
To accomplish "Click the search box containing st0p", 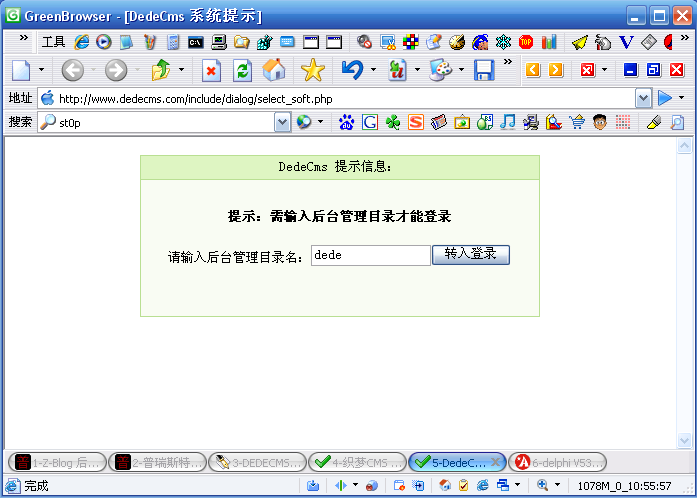I will [156, 123].
